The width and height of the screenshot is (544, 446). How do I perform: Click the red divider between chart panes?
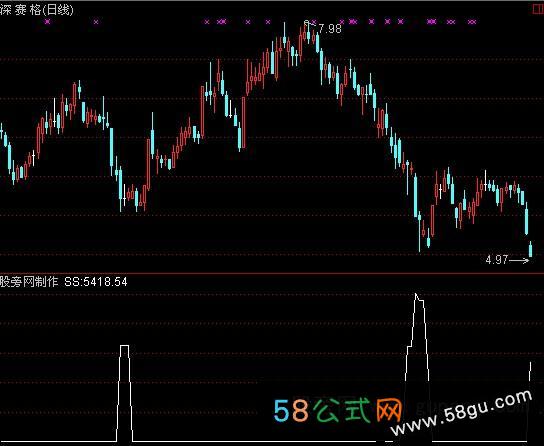tap(272, 273)
